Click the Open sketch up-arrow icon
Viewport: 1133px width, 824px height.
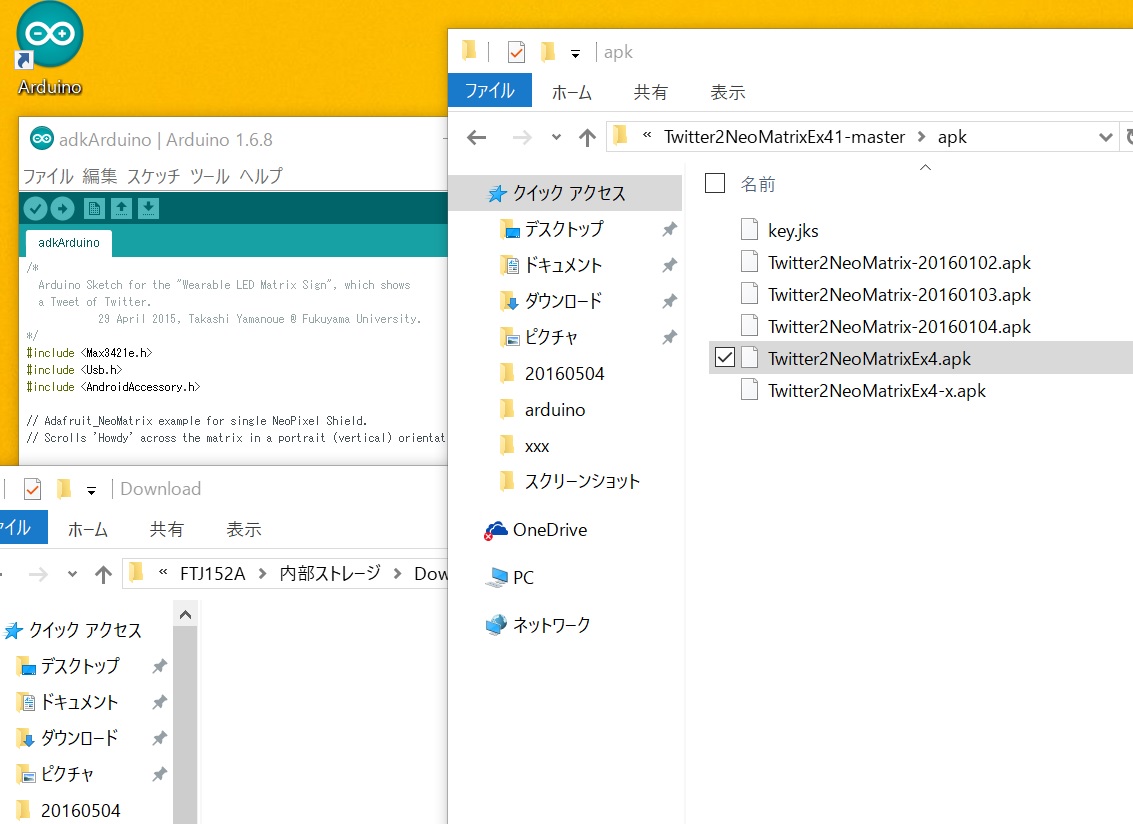click(121, 208)
